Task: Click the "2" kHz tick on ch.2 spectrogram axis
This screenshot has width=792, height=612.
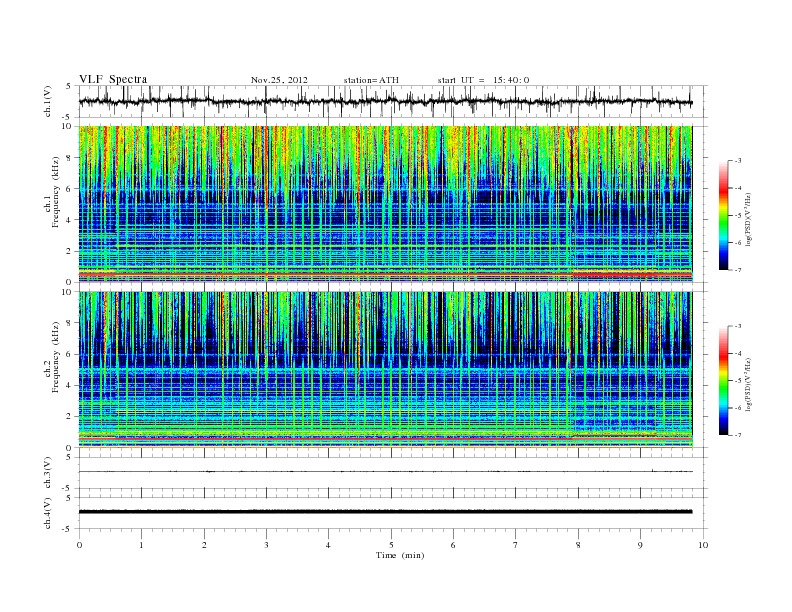Action: (69, 417)
